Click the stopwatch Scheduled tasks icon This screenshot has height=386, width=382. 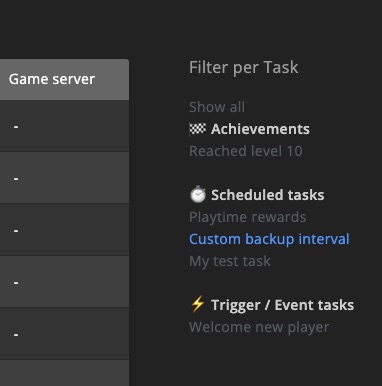tap(198, 194)
